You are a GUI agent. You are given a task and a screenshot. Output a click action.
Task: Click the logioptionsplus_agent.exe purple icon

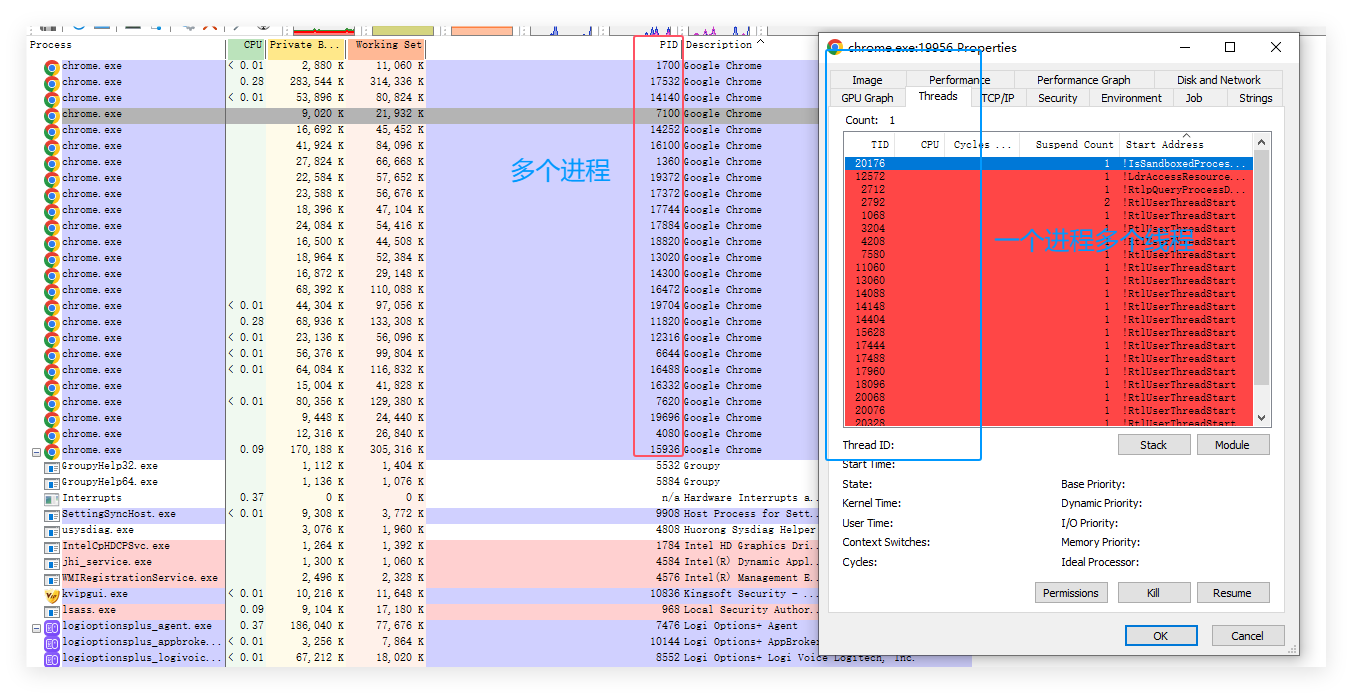[51, 627]
